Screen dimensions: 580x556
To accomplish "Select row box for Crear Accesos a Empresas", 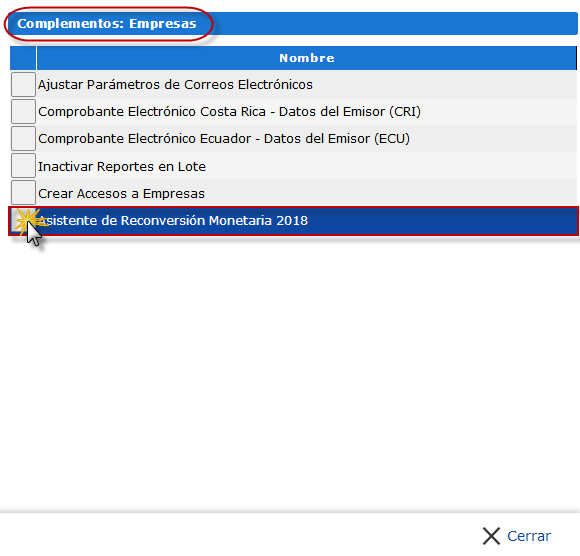I will click(23, 193).
